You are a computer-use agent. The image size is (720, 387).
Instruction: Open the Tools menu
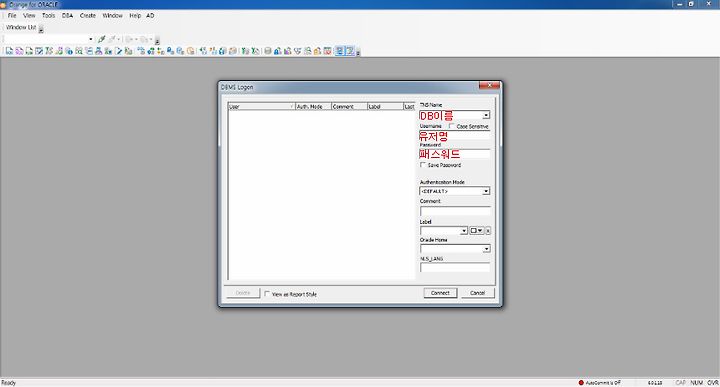pos(48,16)
